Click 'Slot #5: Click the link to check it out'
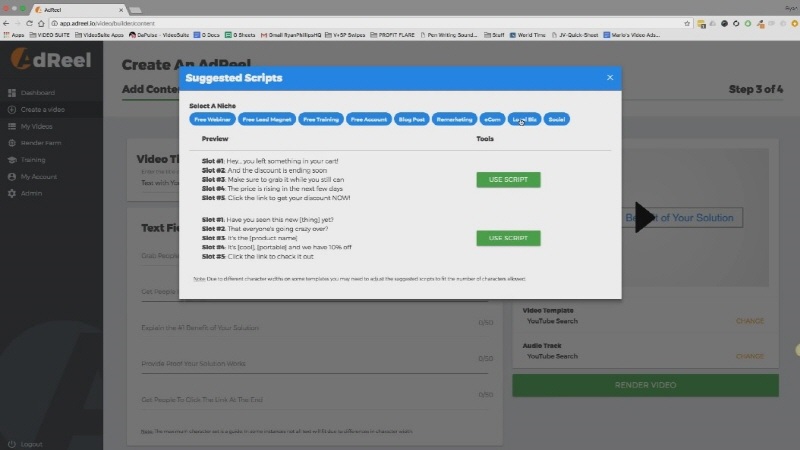Viewport: 800px width, 450px height. [x=258, y=257]
